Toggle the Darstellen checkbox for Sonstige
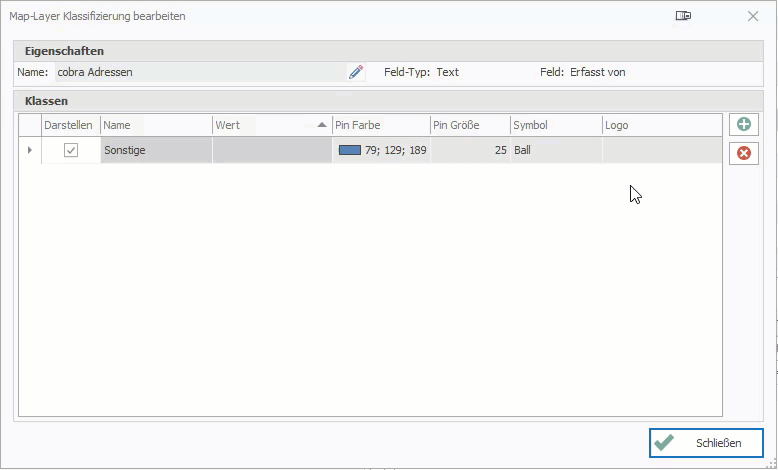 [71, 150]
